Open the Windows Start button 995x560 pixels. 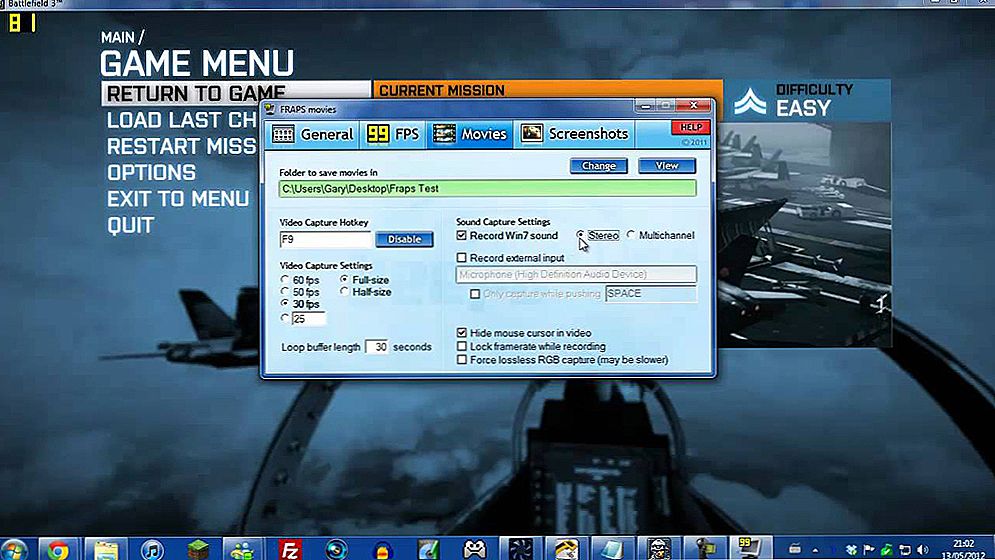[x=14, y=550]
